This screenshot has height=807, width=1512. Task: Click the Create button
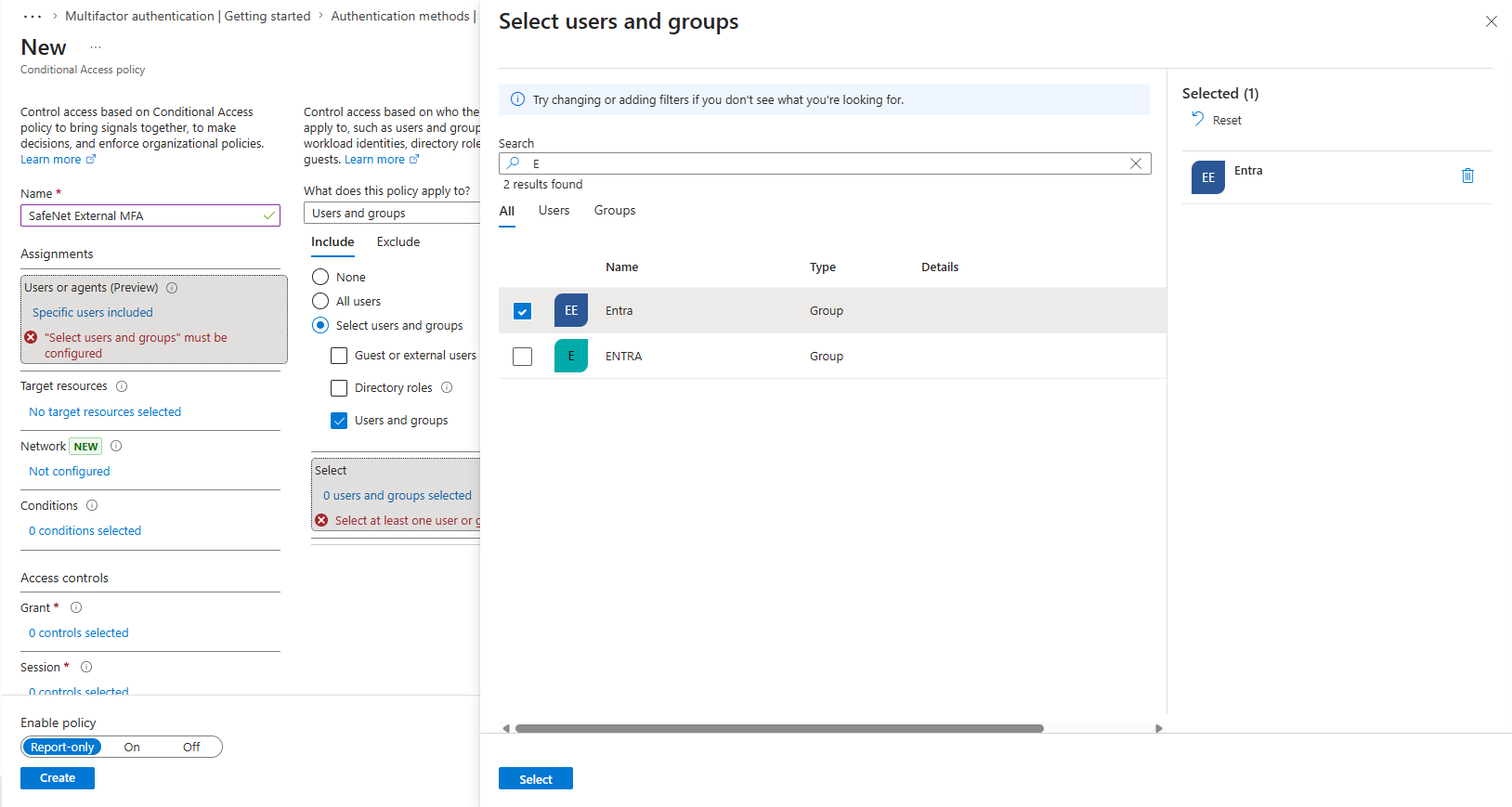point(58,778)
